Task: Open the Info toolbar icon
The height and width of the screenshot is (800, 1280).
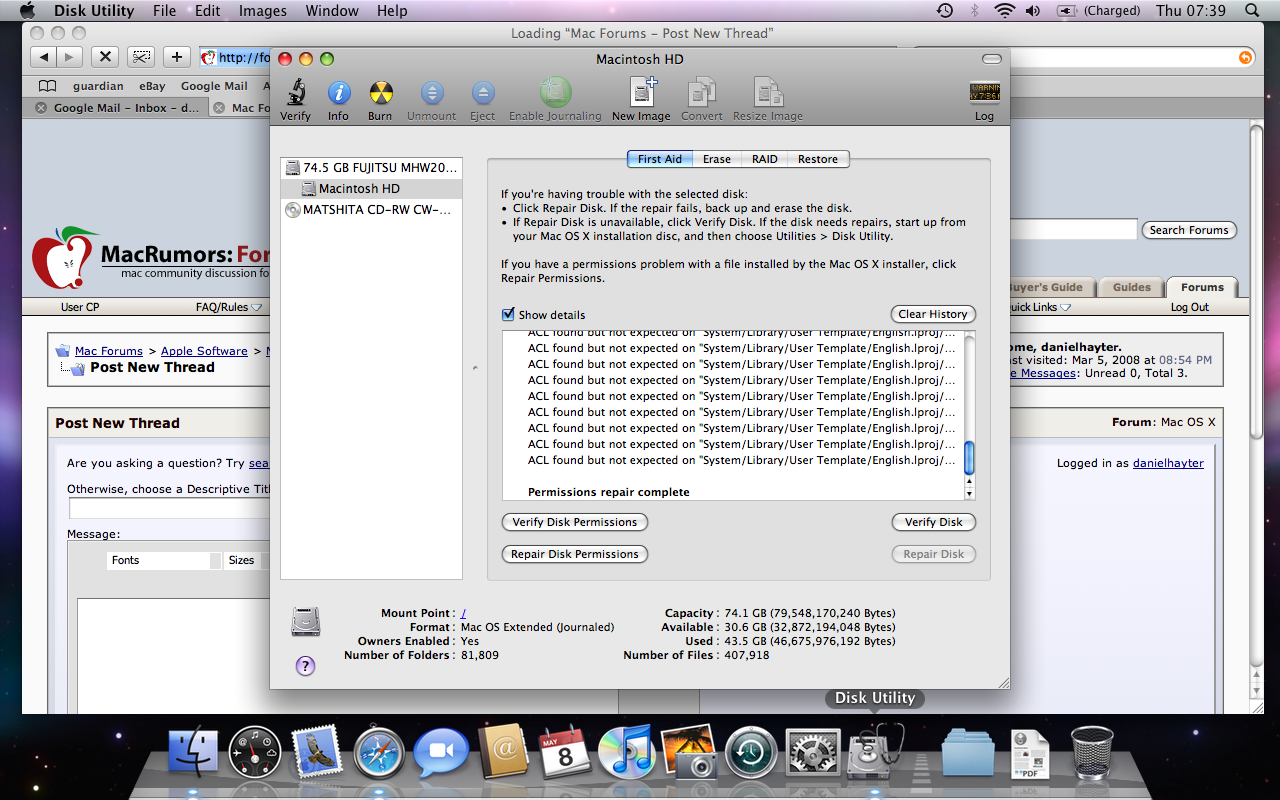Action: 339,93
